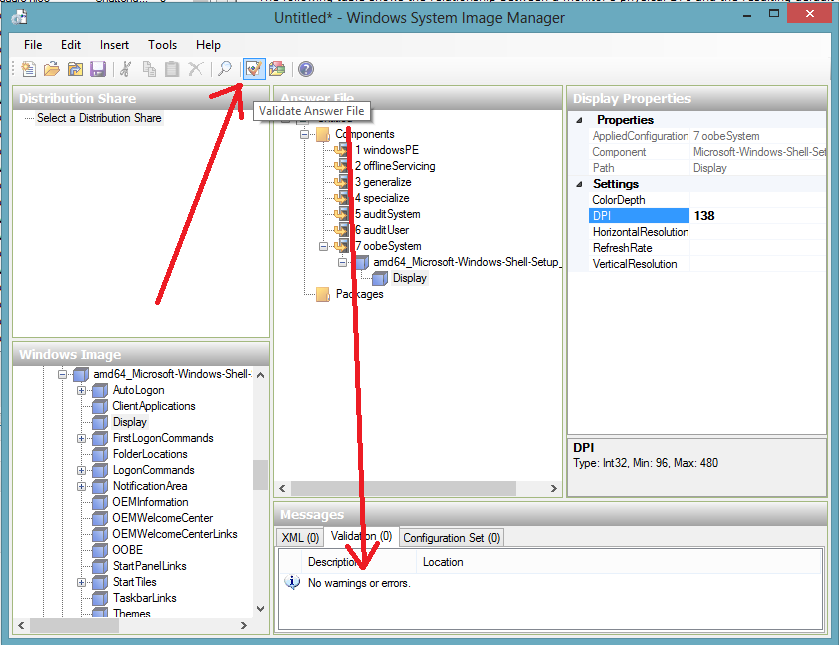Select TaskbarLinks in Windows Image tree
This screenshot has height=645, width=839.
(x=144, y=598)
